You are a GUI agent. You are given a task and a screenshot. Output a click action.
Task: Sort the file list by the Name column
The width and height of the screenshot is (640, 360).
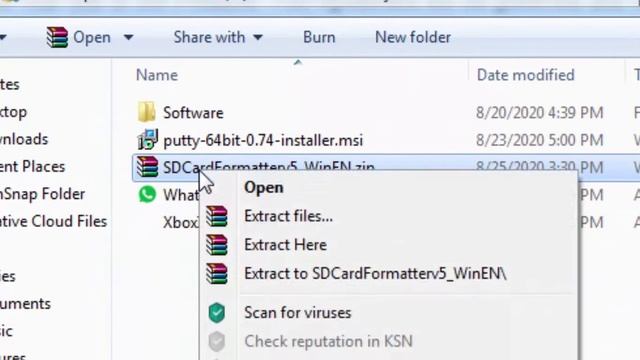[x=157, y=75]
